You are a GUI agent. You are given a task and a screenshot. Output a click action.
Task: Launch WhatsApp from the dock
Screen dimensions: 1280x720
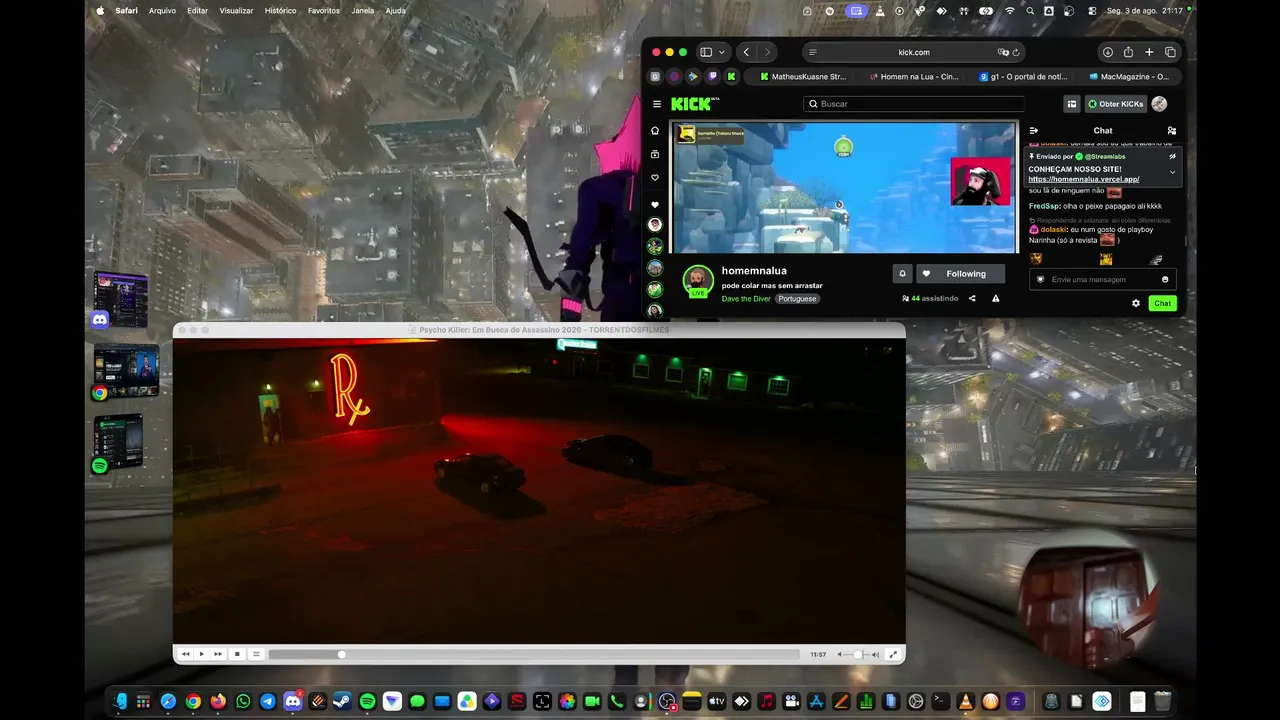coord(243,701)
